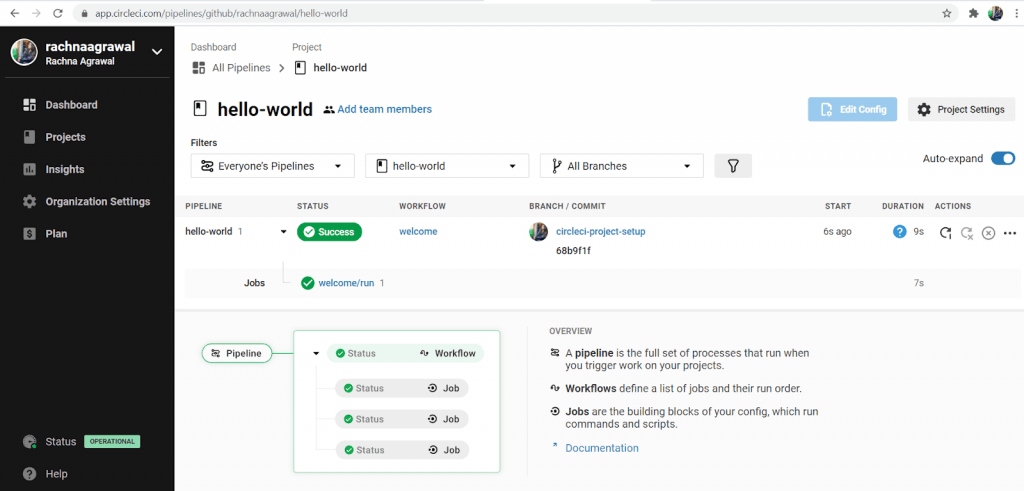
Task: Bookmark this page with the star icon
Action: (x=946, y=13)
